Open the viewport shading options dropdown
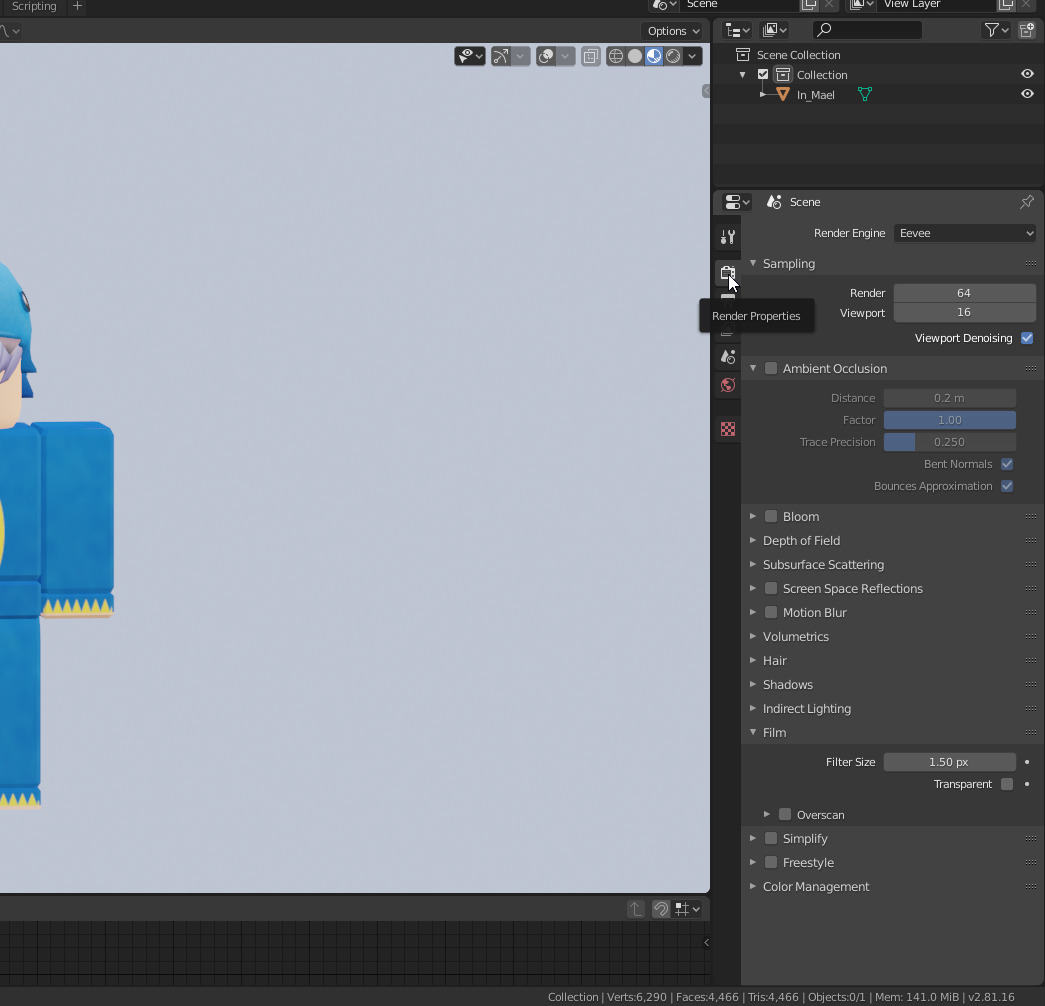This screenshot has height=1006, width=1045. pos(692,56)
